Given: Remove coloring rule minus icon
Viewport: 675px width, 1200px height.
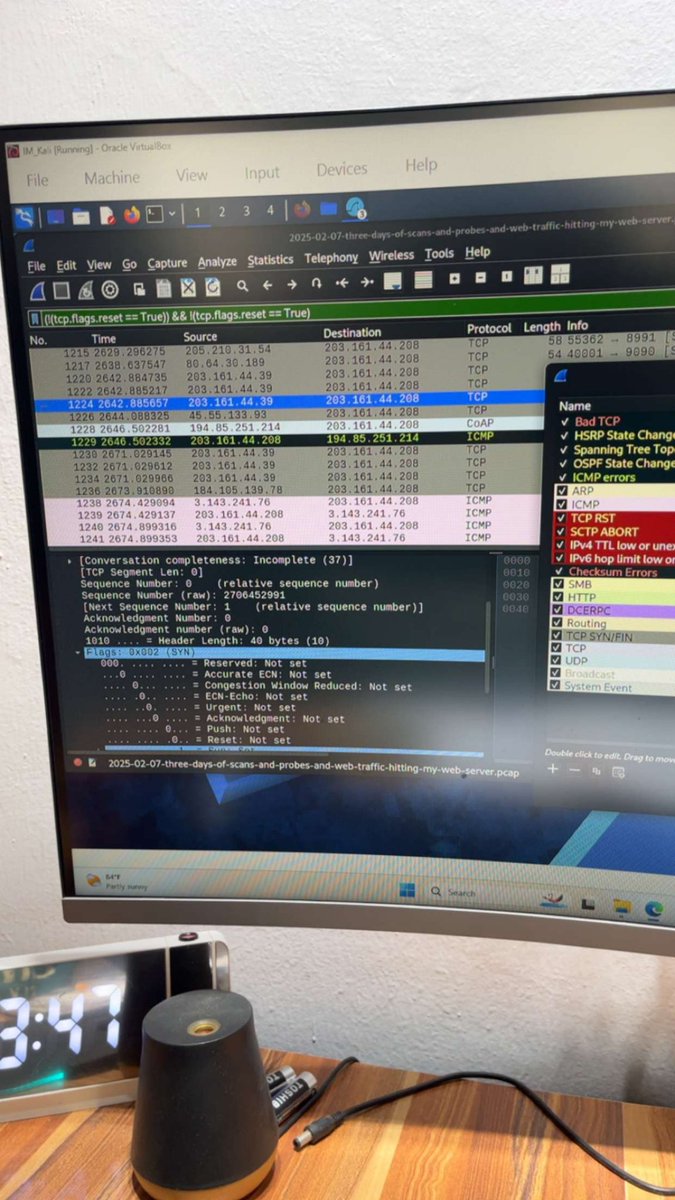Looking at the screenshot, I should (x=574, y=770).
